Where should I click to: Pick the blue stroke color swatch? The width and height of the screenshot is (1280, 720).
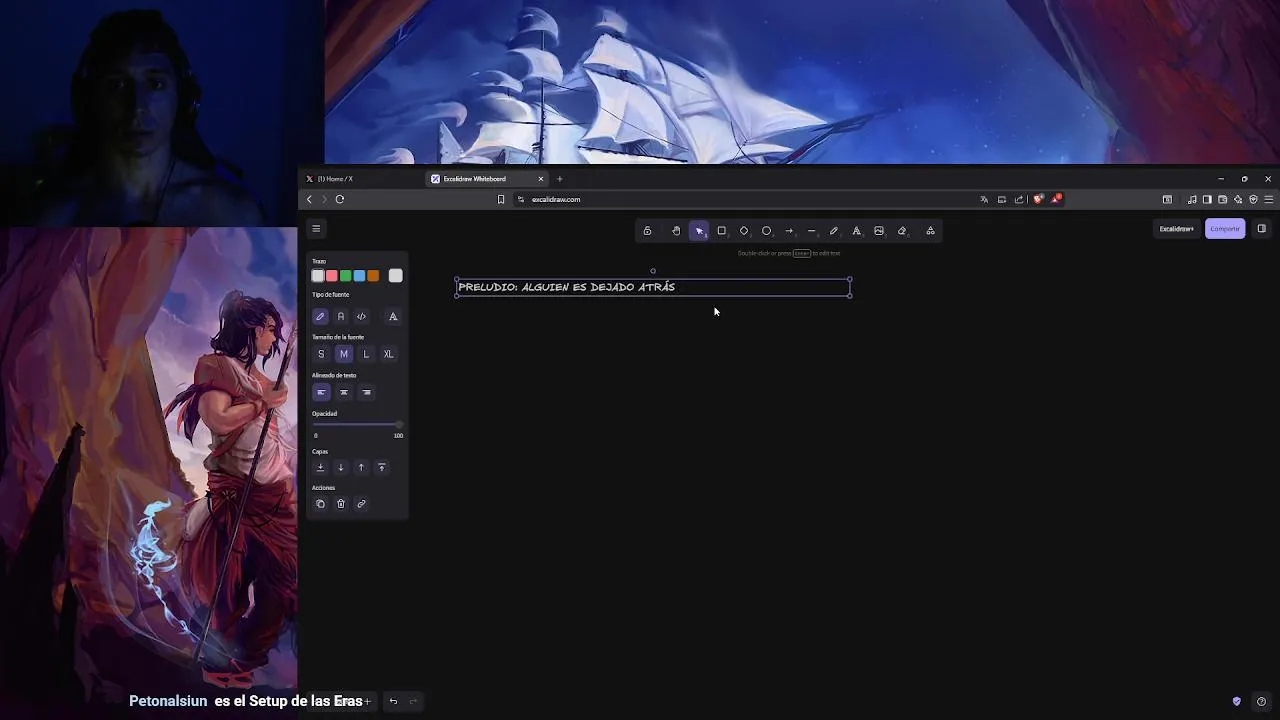click(360, 276)
